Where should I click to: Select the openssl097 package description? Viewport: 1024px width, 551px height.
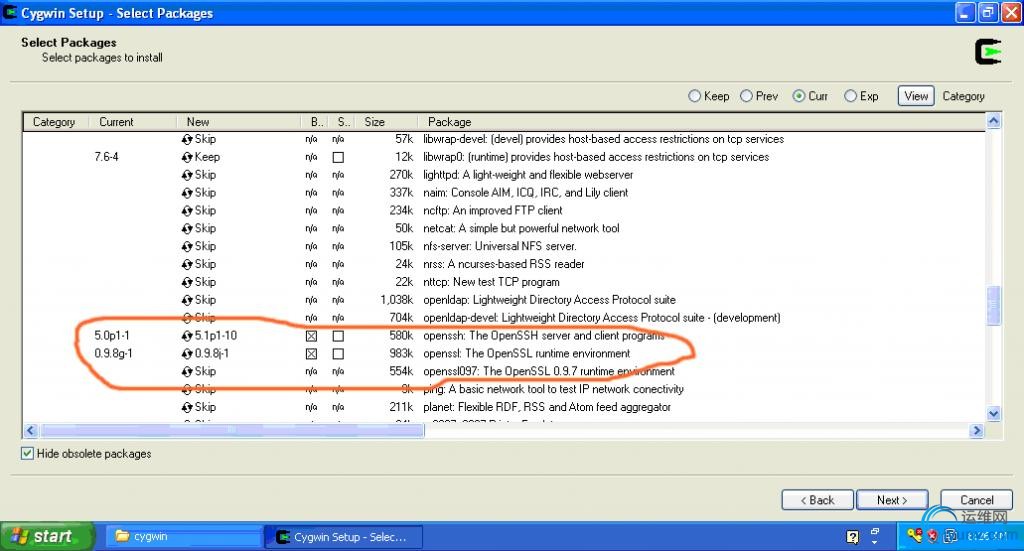549,371
